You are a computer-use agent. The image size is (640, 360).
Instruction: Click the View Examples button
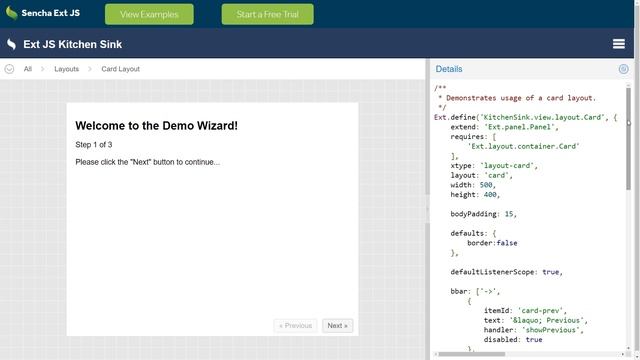(x=149, y=14)
